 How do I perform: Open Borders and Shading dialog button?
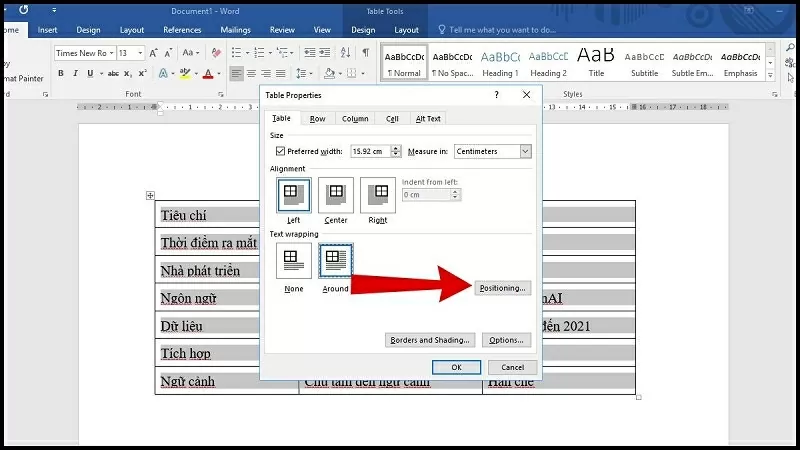[429, 340]
